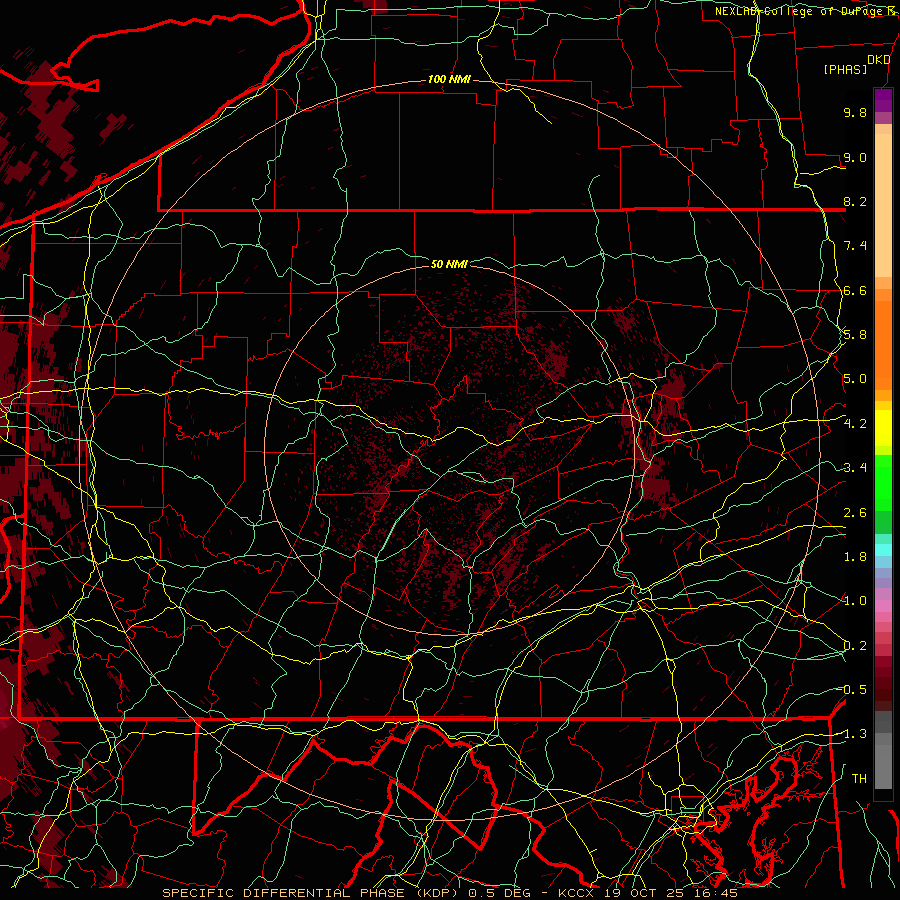Click the bright yellow color scale segment

point(883,428)
